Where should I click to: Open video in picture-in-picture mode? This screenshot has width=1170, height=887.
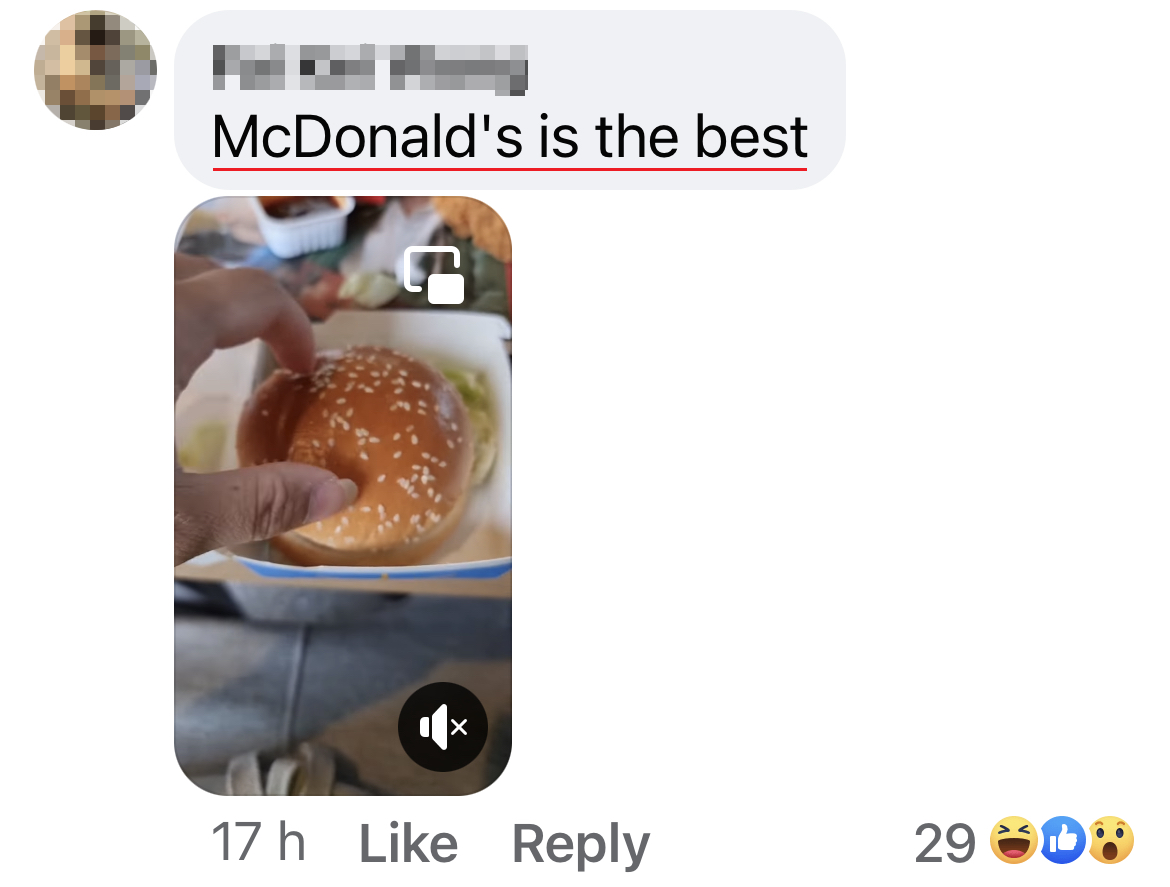tap(434, 275)
